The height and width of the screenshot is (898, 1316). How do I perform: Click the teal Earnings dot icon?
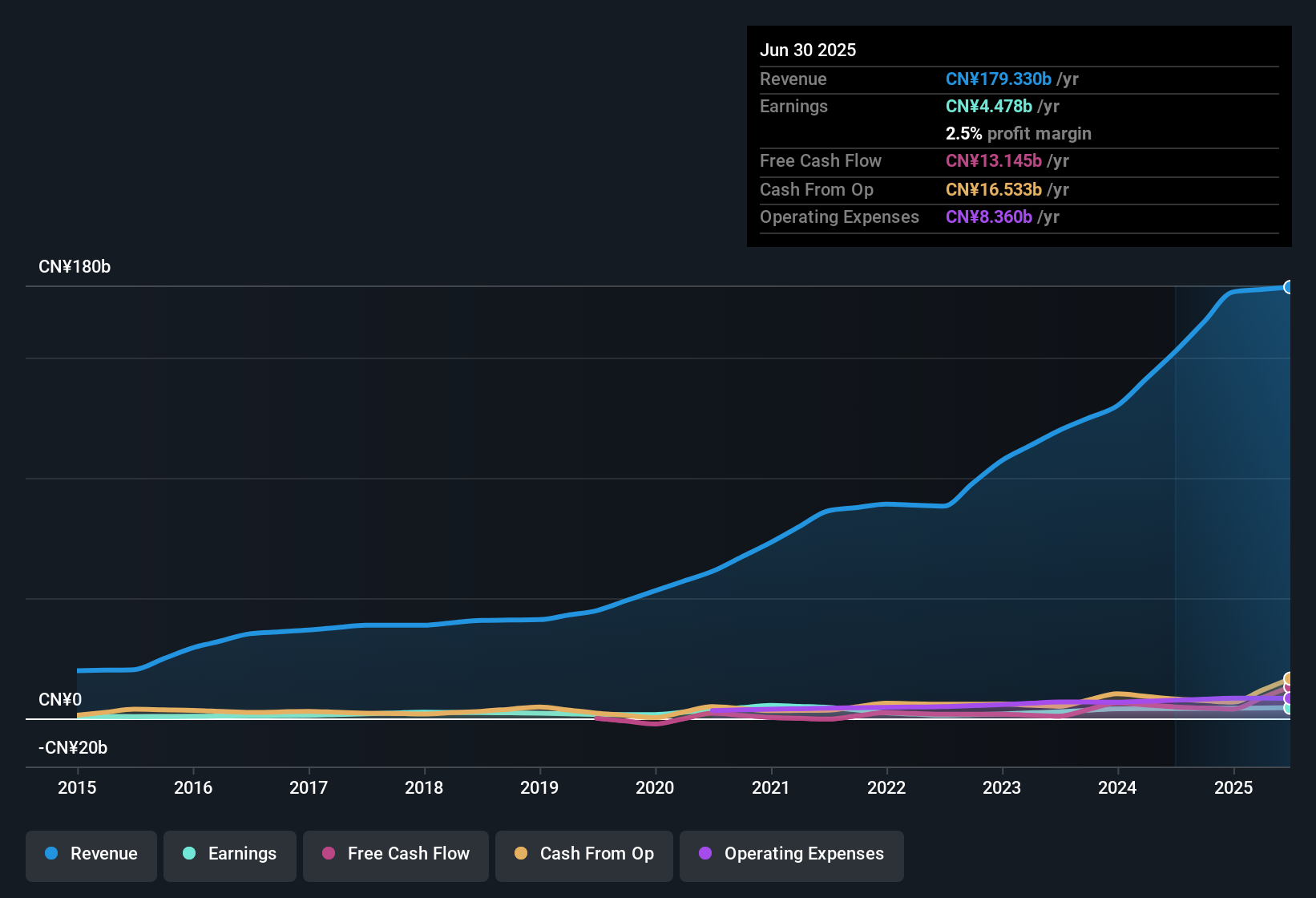189,854
